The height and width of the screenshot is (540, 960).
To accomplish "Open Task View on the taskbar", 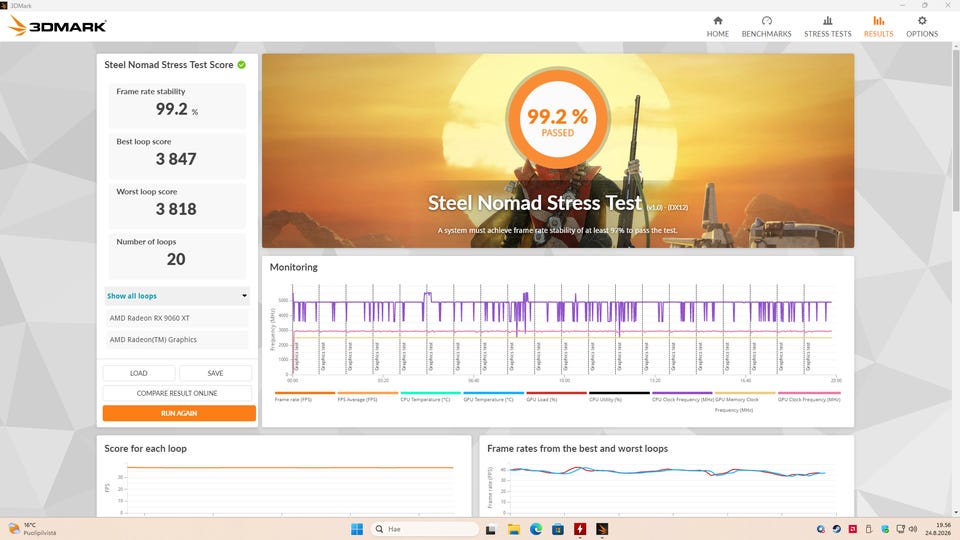I will click(490, 529).
